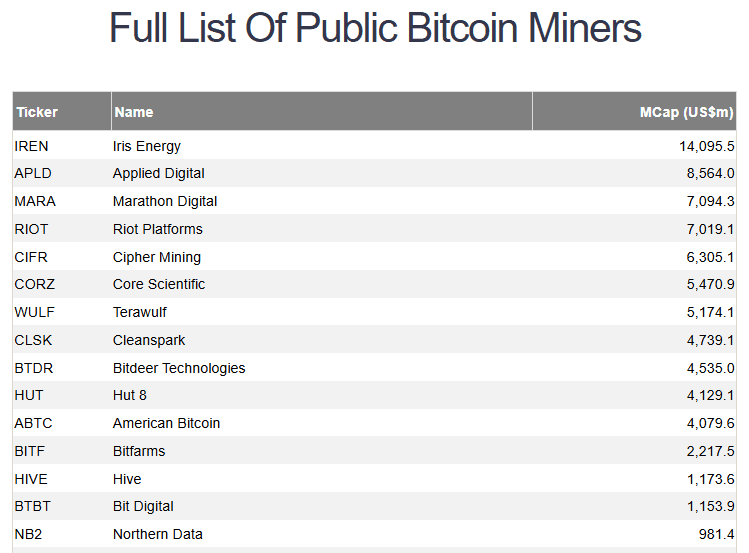Select Bitfarms in the table
This screenshot has height=553, width=749.
[x=139, y=451]
